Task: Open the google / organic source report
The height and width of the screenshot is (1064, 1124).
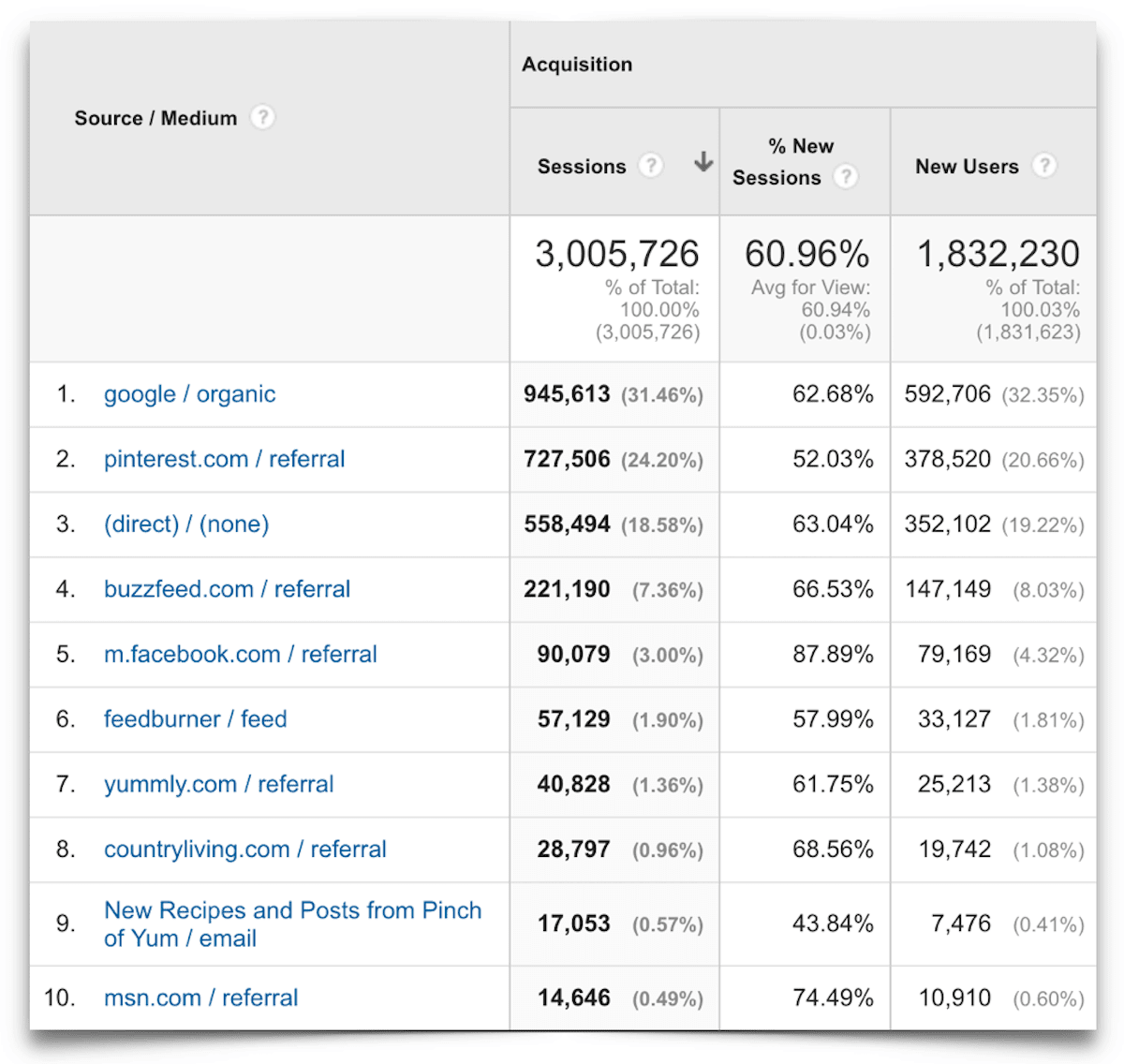Action: point(189,394)
